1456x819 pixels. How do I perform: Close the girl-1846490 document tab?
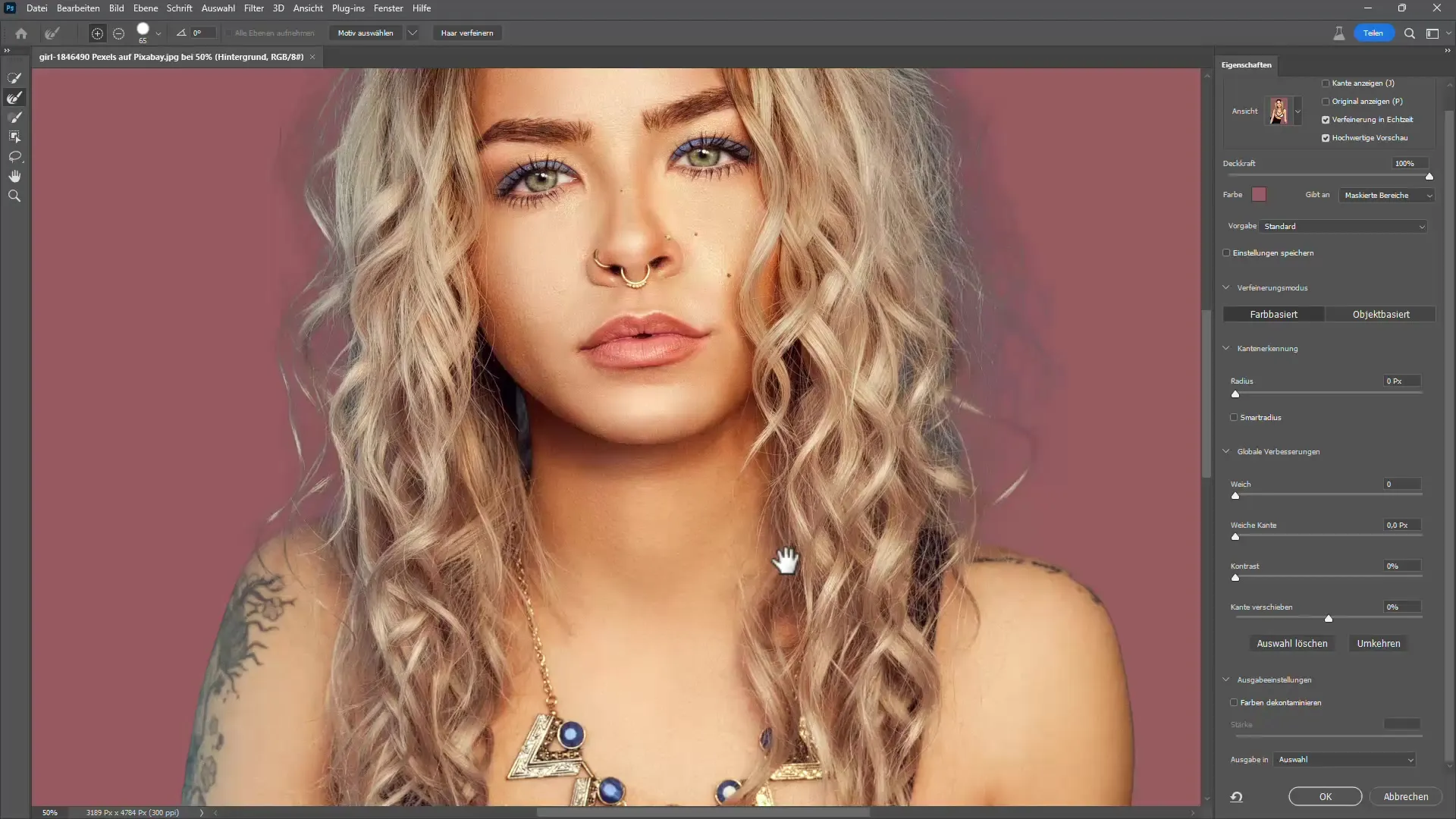pyautogui.click(x=312, y=57)
